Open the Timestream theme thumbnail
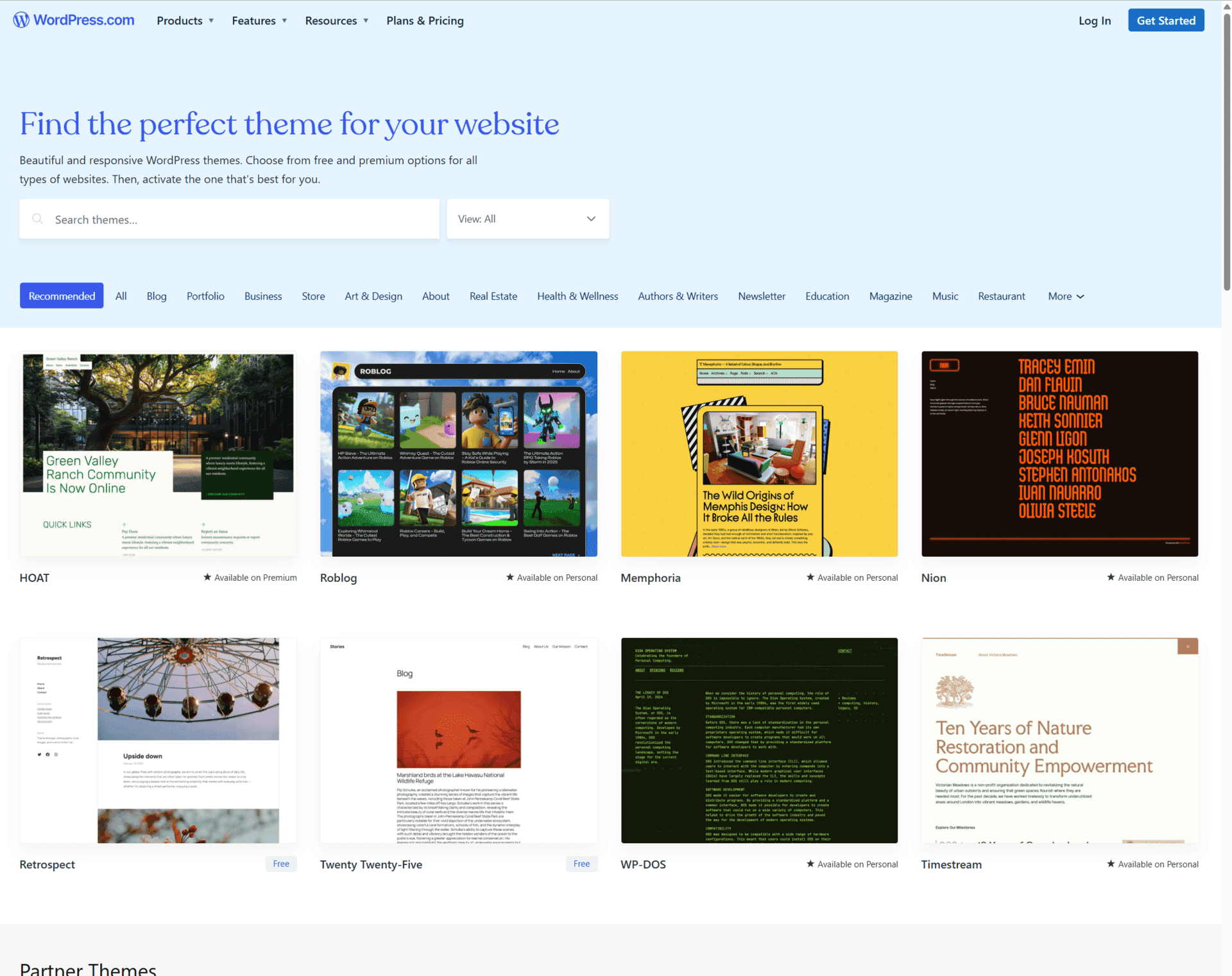Viewport: 1232px width, 976px height. point(1059,741)
